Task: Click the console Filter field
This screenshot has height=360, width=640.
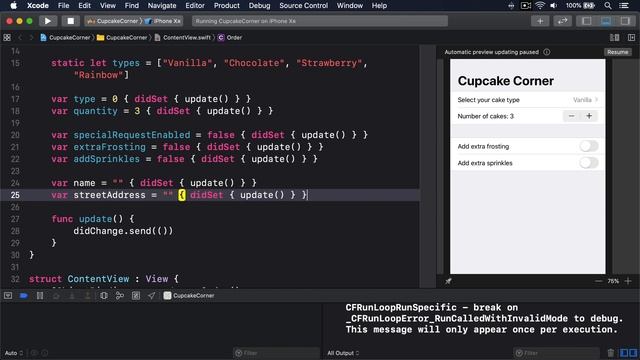Action: [x=556, y=353]
